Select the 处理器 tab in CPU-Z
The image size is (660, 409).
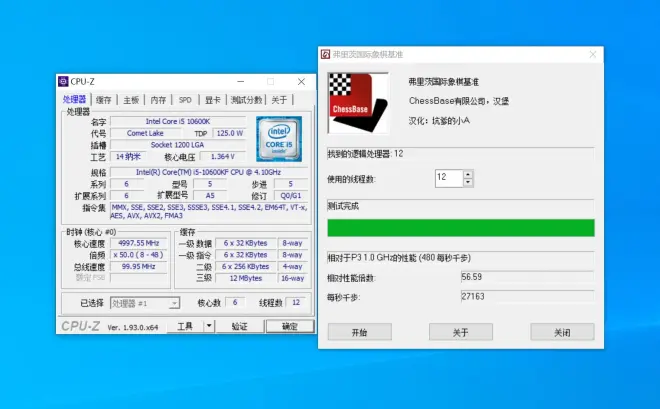75,99
